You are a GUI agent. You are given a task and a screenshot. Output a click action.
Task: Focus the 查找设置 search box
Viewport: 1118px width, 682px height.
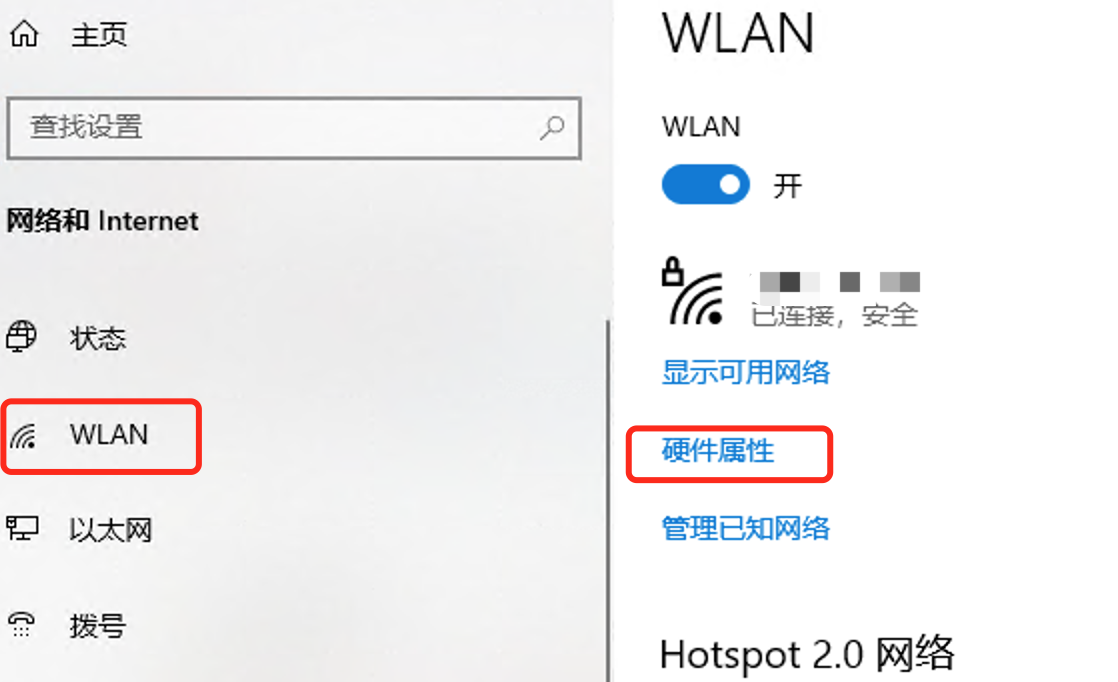tap(294, 128)
